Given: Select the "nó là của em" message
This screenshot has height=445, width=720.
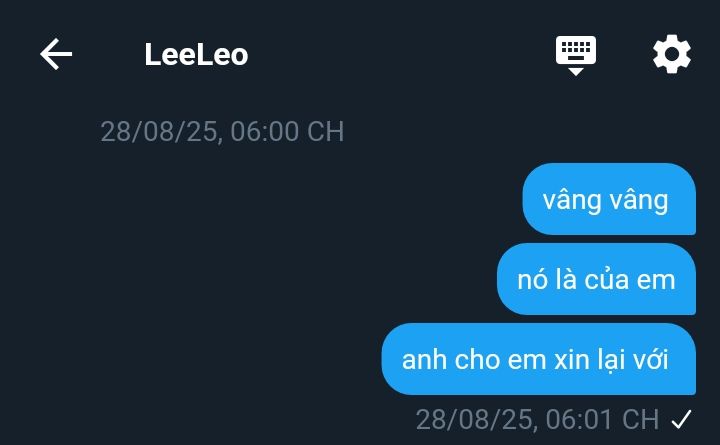Looking at the screenshot, I should coord(596,279).
